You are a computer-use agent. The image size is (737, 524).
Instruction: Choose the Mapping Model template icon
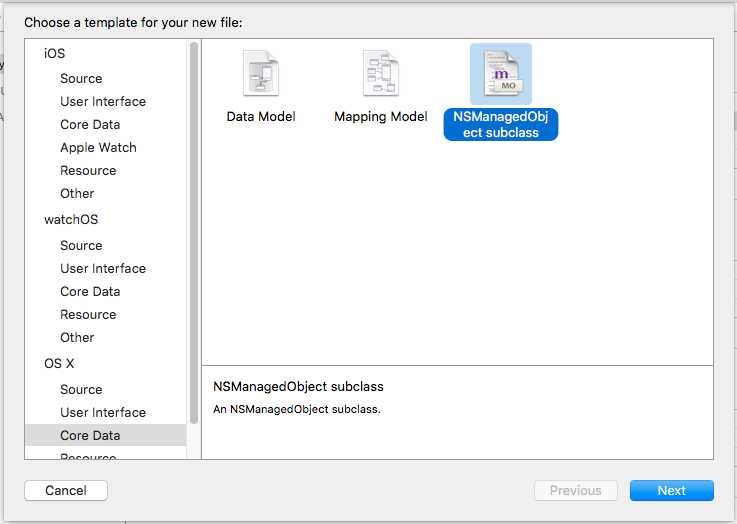(x=380, y=75)
